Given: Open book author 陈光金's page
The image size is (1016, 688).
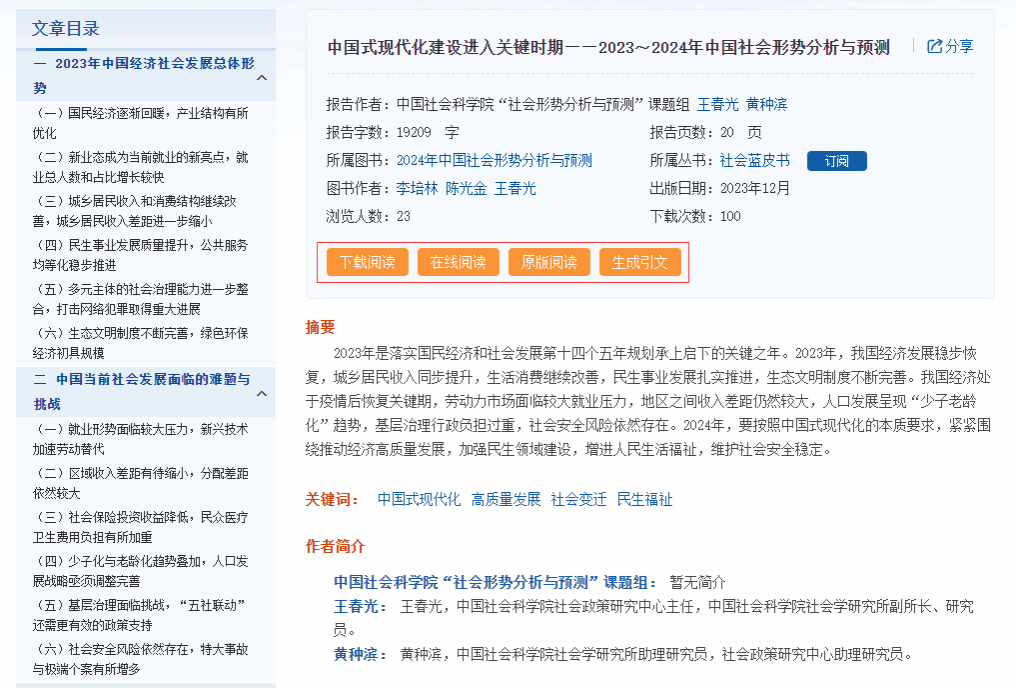Looking at the screenshot, I should tap(466, 188).
